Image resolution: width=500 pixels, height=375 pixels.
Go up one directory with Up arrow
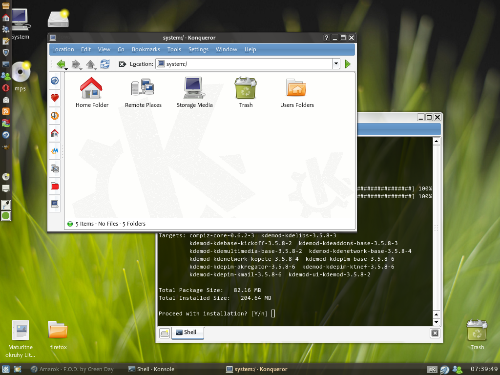pos(90,64)
